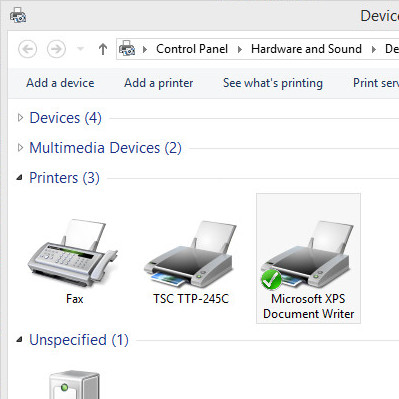This screenshot has width=399, height=399.
Task: Open the dropdown arrow before Control Panel
Action: pos(145,49)
